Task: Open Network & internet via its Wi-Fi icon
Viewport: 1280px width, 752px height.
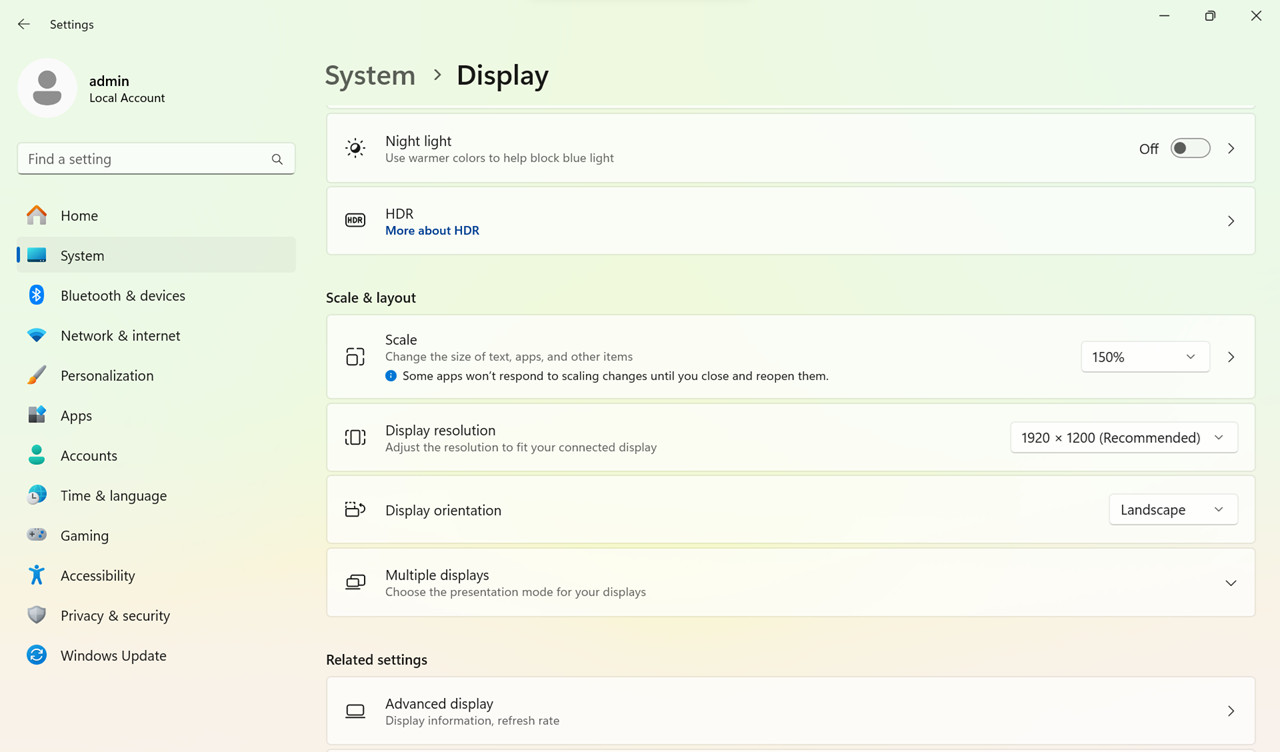Action: [x=37, y=335]
